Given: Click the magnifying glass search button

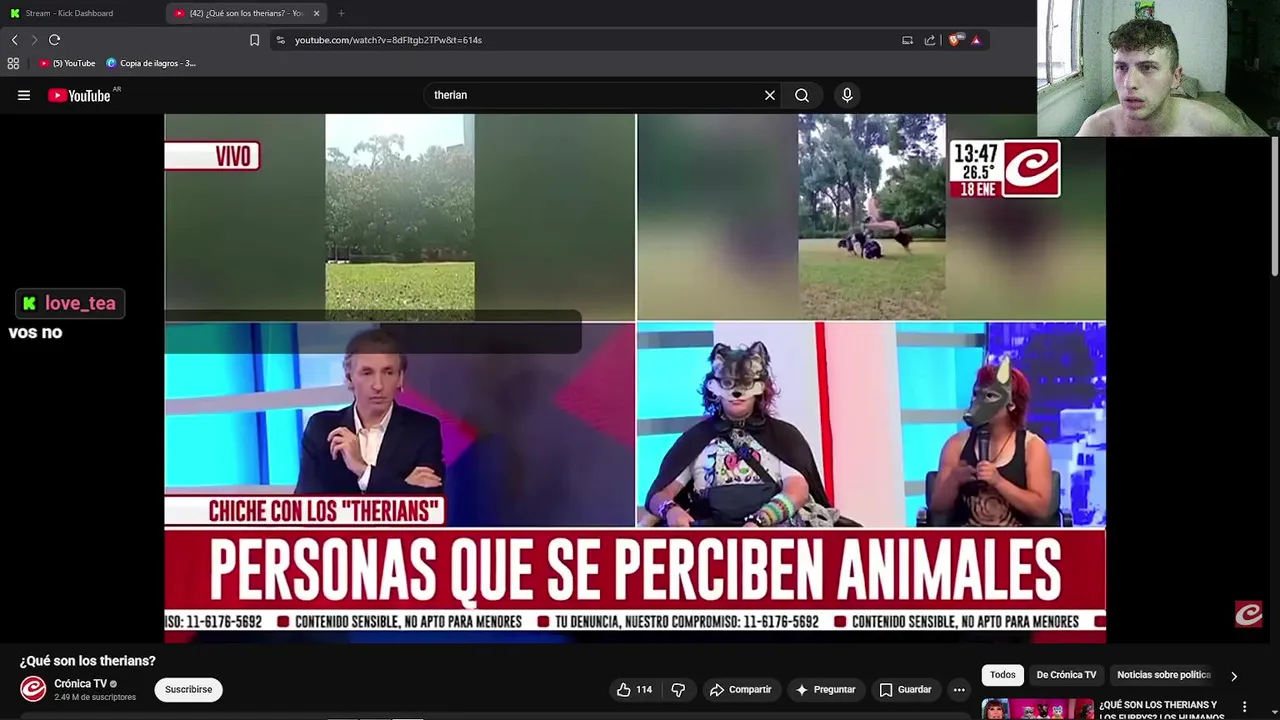Looking at the screenshot, I should point(802,95).
